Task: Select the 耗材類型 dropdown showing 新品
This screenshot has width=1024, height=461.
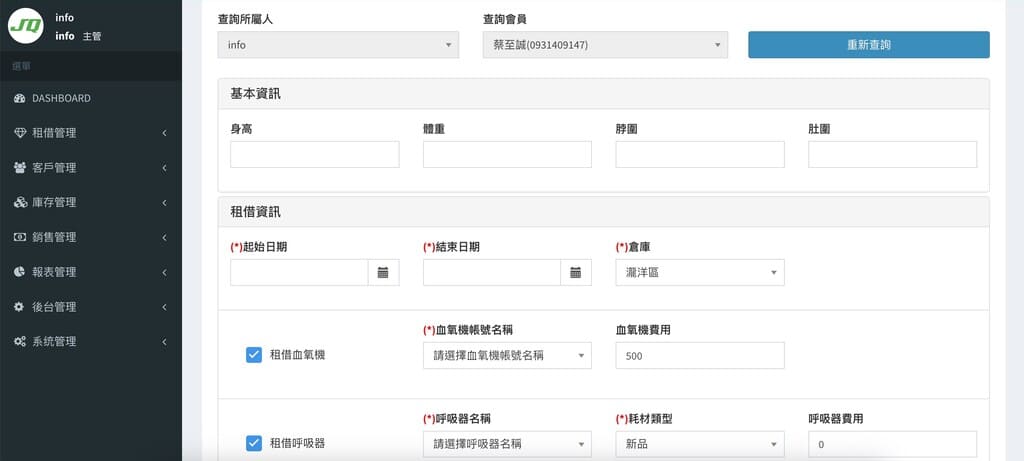Action: point(699,444)
